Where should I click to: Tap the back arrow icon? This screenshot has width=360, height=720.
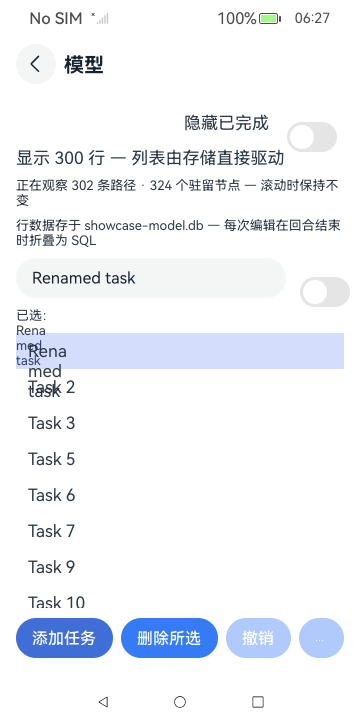pyautogui.click(x=36, y=64)
